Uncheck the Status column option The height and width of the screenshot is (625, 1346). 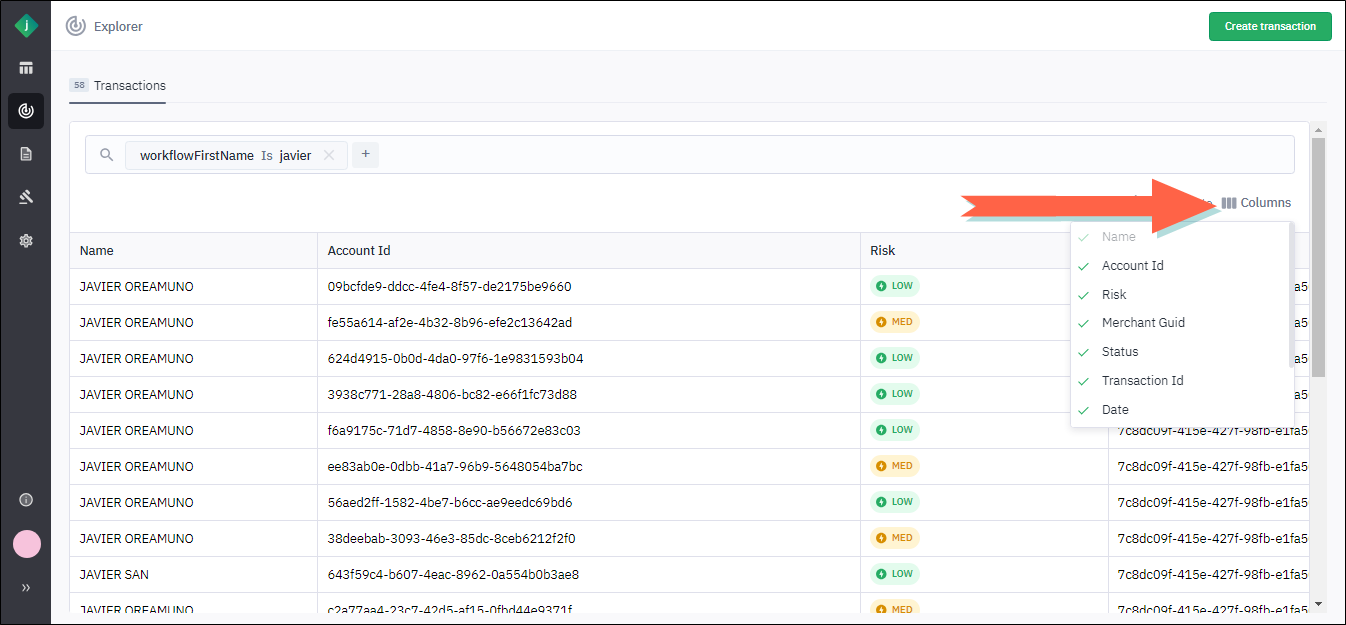coord(1119,352)
